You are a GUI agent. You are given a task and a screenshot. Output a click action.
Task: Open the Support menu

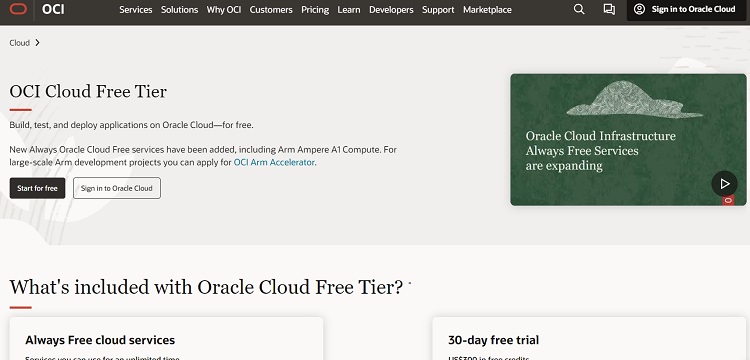click(x=438, y=10)
